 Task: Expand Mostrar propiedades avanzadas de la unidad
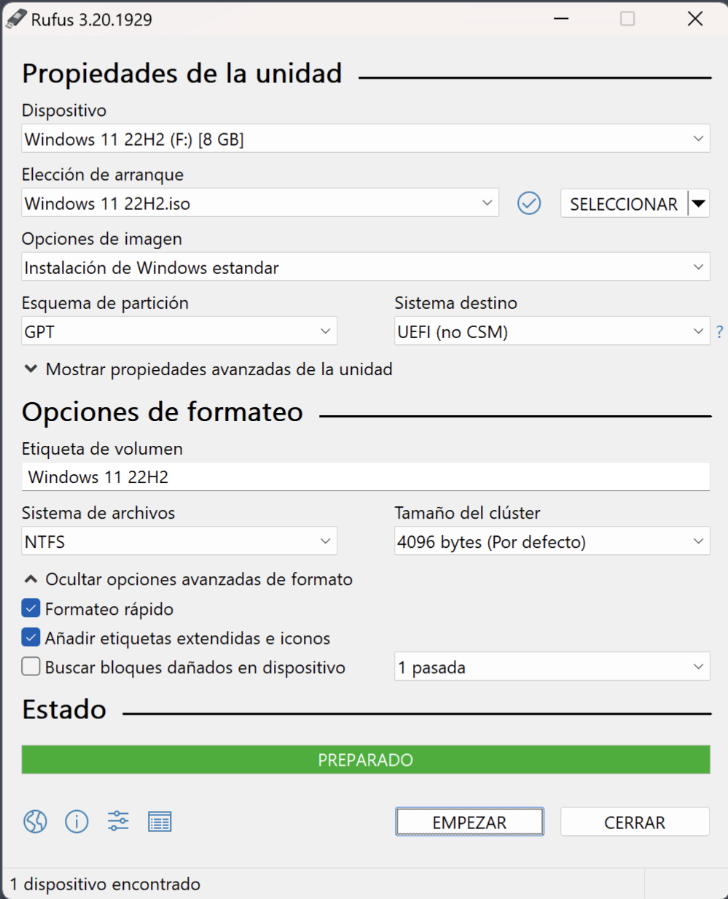coord(208,369)
